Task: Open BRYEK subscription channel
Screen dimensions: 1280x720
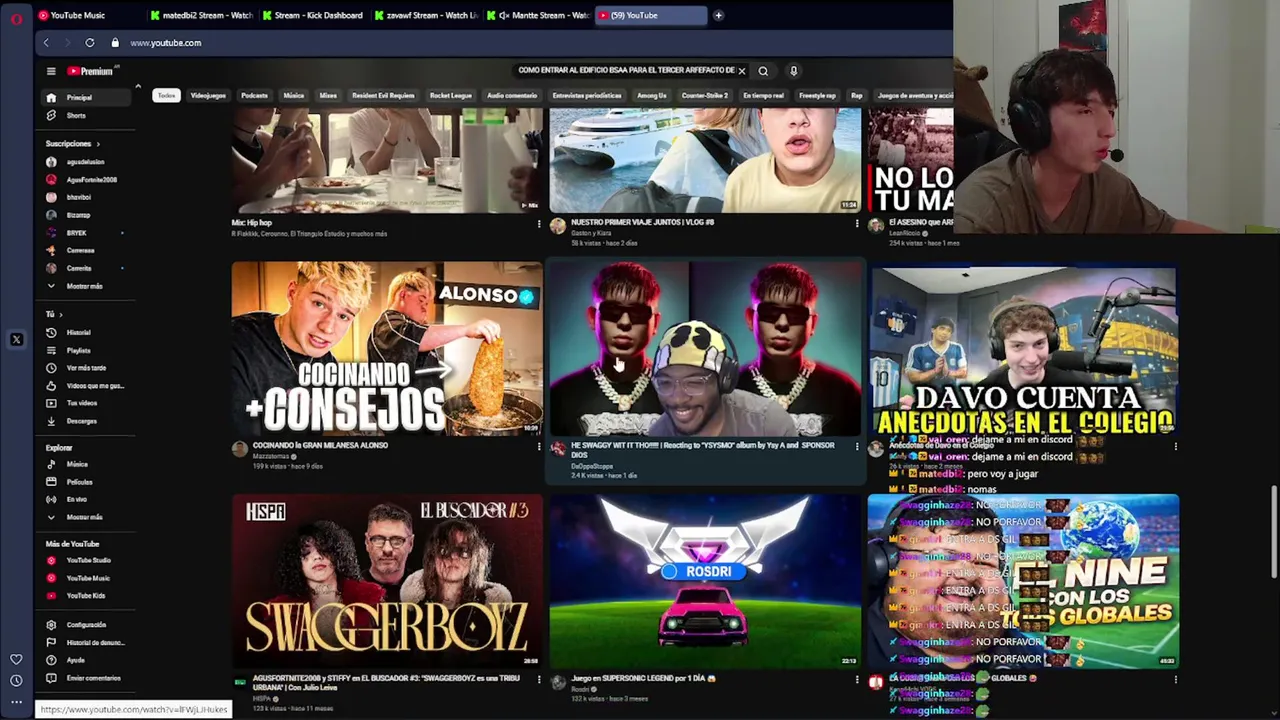Action: point(88,233)
